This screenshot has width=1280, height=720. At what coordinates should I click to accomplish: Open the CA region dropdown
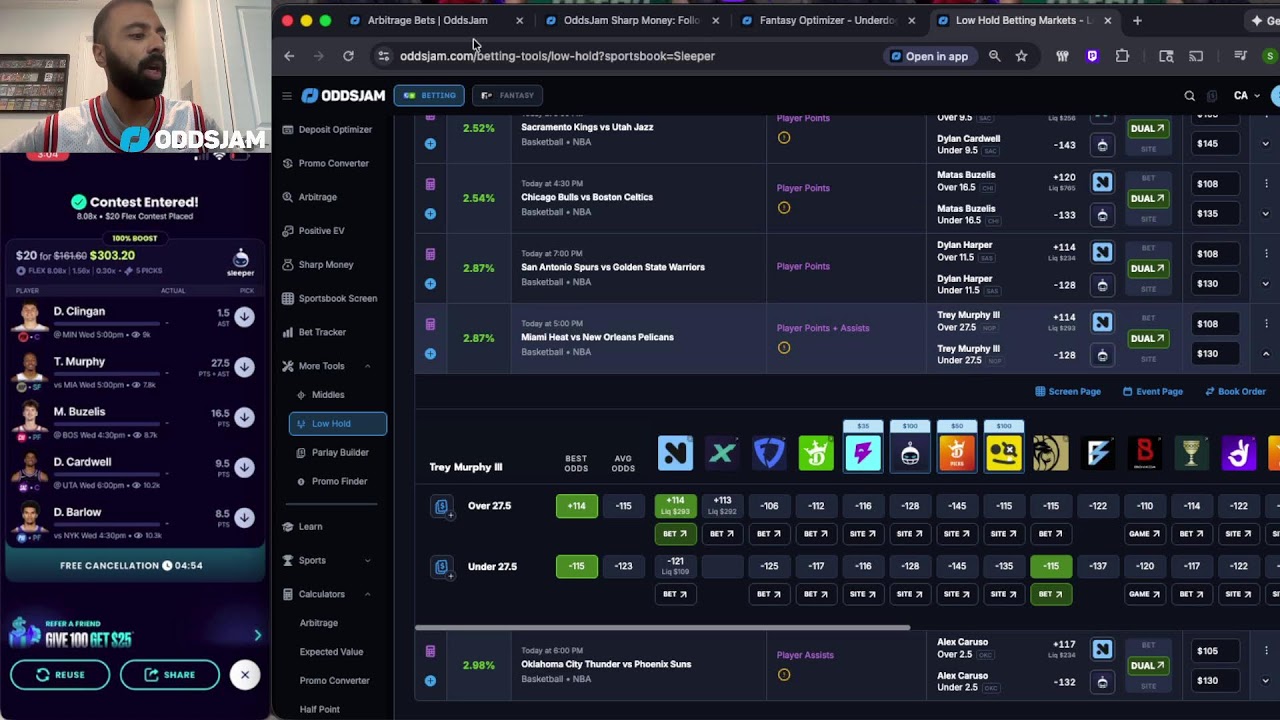click(x=1246, y=96)
